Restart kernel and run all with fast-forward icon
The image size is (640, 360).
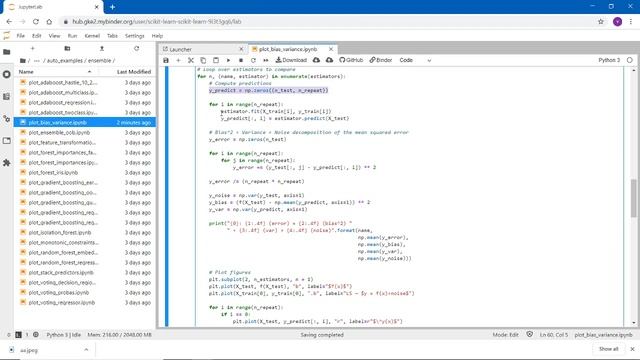pos(266,60)
